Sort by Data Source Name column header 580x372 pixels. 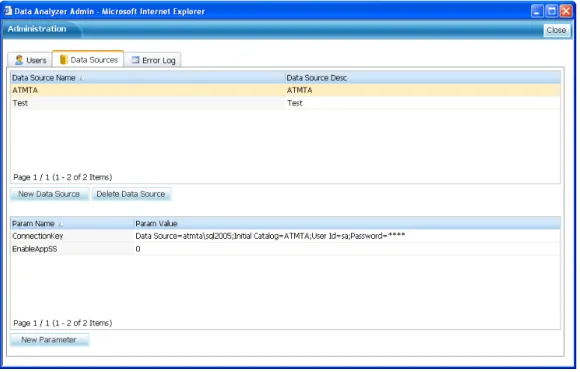click(148, 78)
